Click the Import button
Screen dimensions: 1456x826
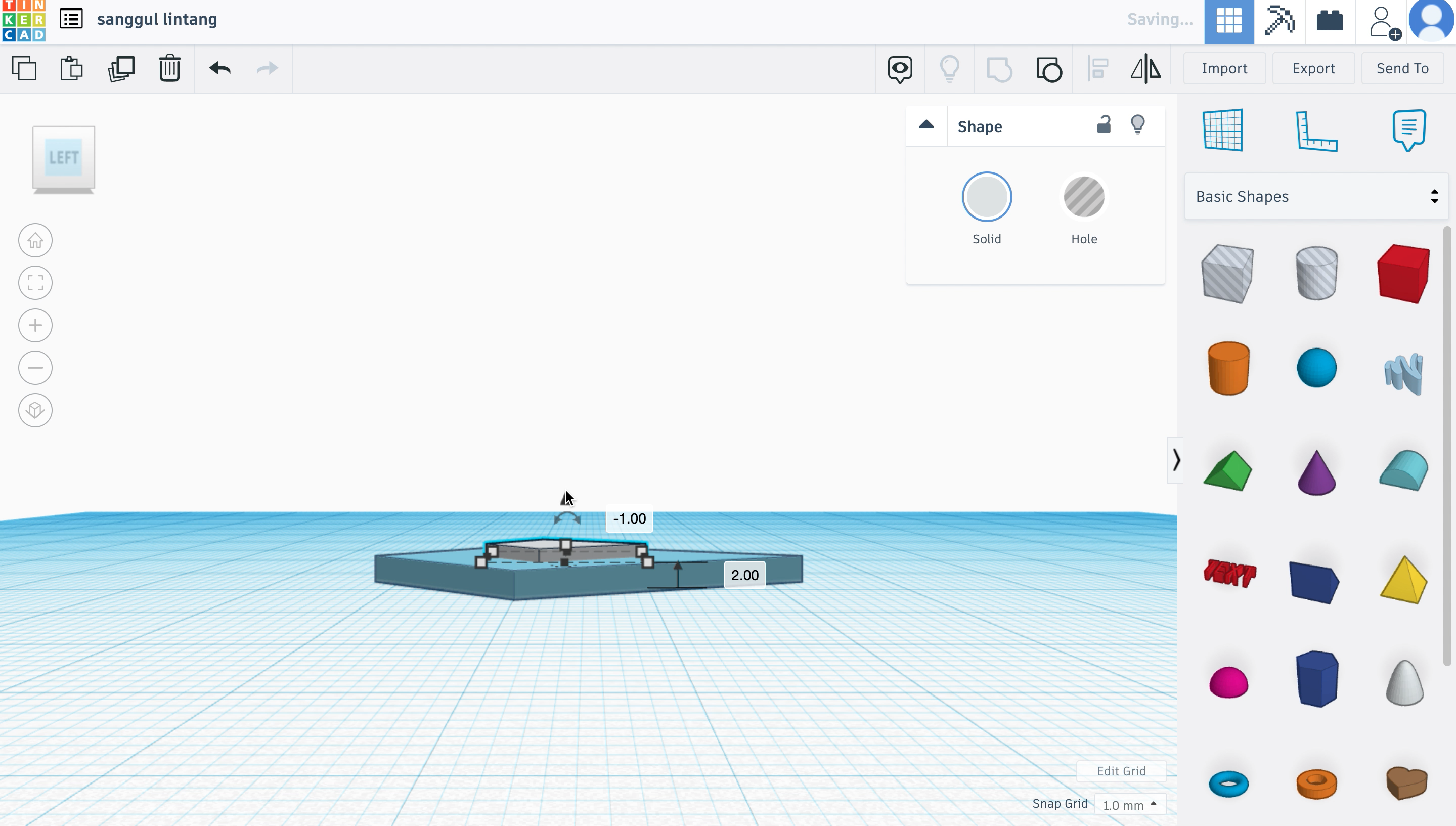coord(1224,69)
